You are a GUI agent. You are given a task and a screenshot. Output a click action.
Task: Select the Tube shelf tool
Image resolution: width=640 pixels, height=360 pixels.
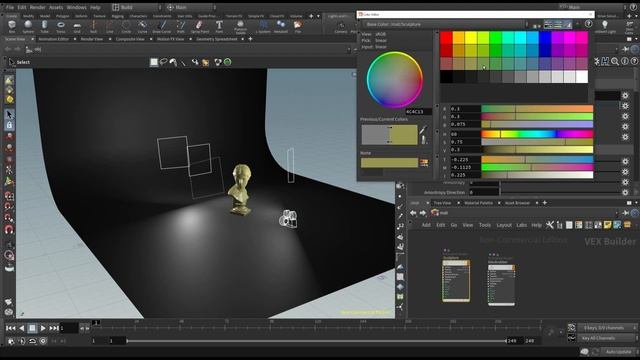(44, 27)
